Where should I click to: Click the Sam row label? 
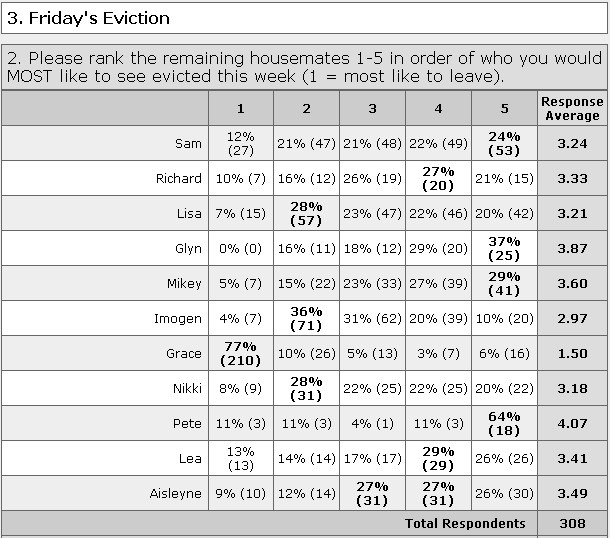click(188, 144)
